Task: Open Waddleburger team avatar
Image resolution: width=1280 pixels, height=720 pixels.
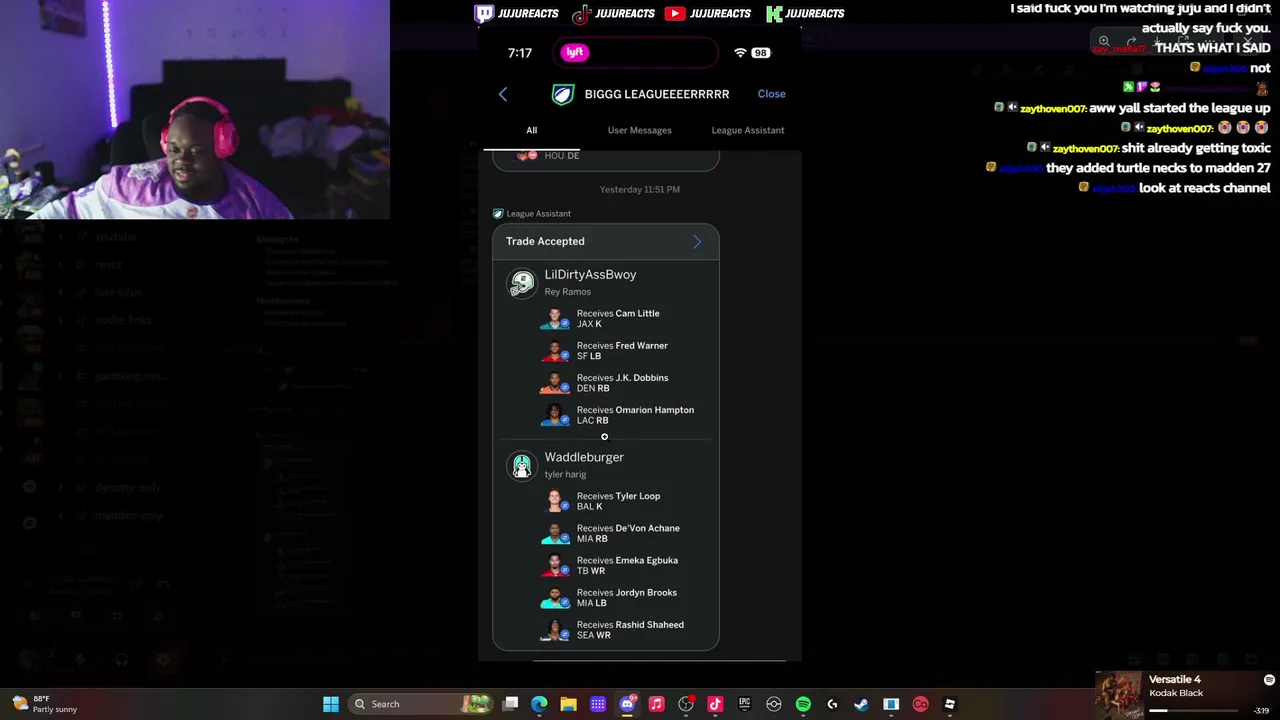Action: click(522, 466)
